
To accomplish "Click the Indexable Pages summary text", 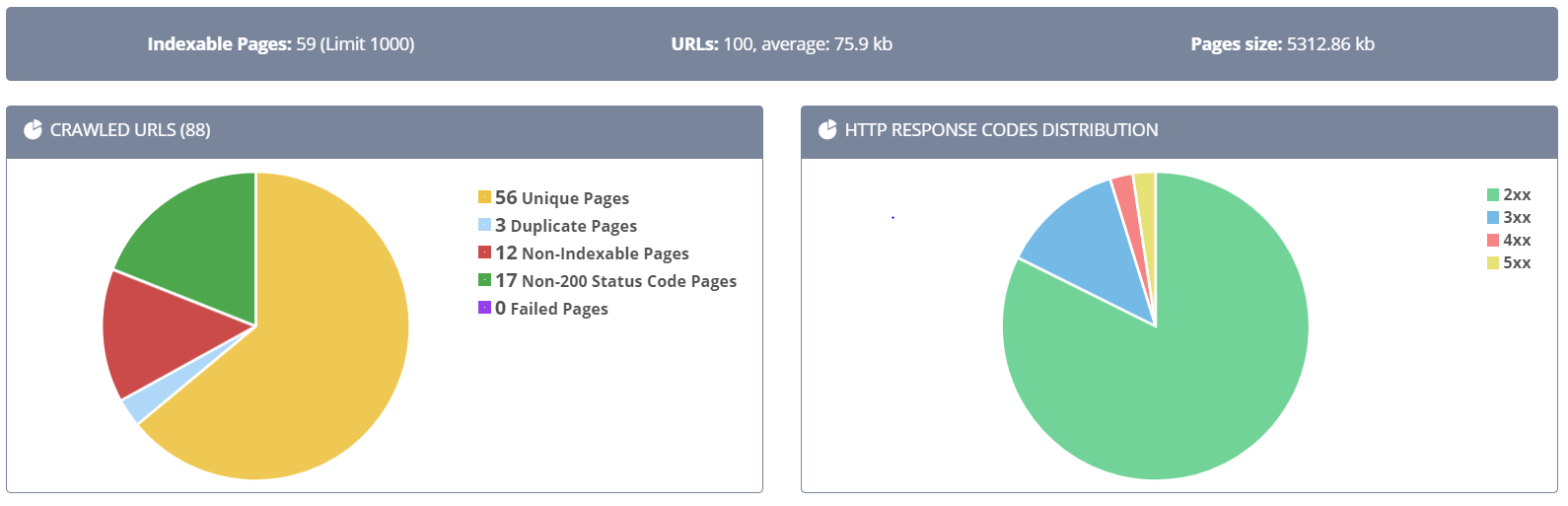I will [281, 44].
